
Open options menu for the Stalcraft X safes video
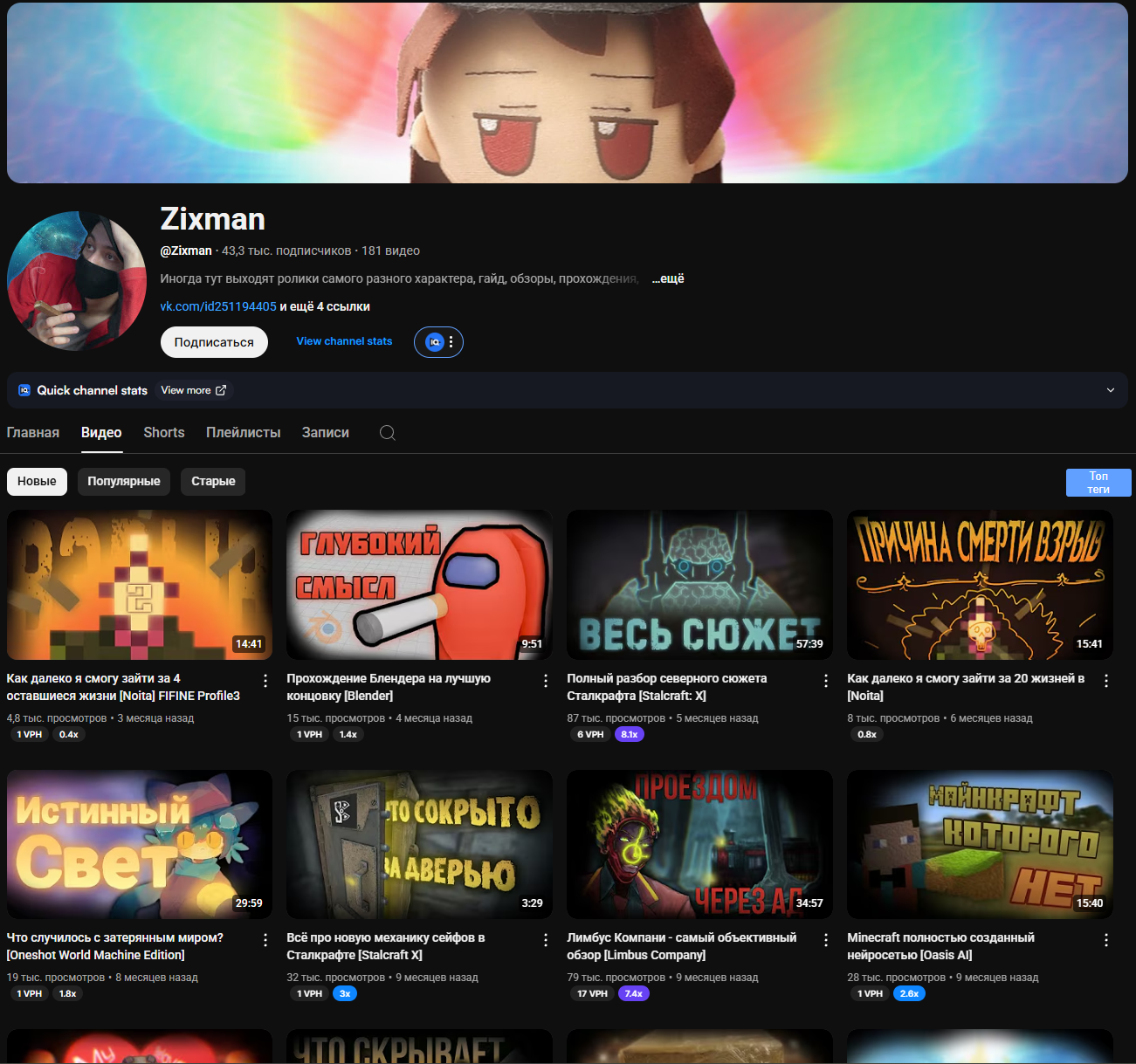click(546, 940)
